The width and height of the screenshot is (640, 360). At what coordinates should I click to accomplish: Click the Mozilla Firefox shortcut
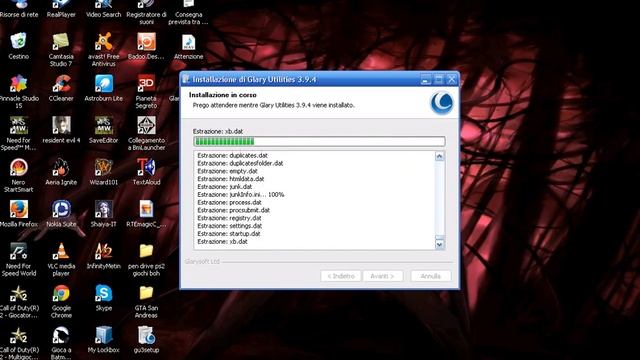click(x=18, y=209)
